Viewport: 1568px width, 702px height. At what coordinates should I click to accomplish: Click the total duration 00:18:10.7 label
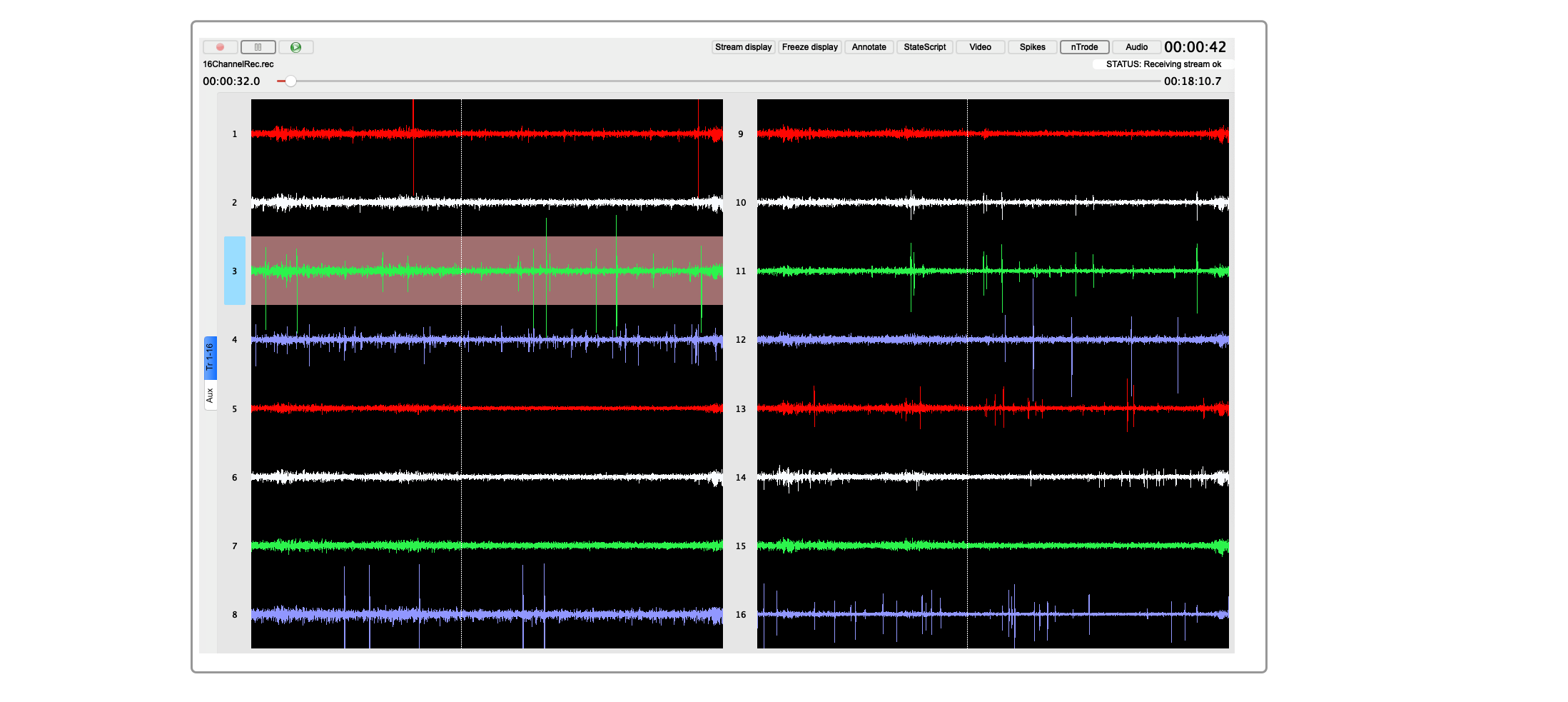(1193, 81)
